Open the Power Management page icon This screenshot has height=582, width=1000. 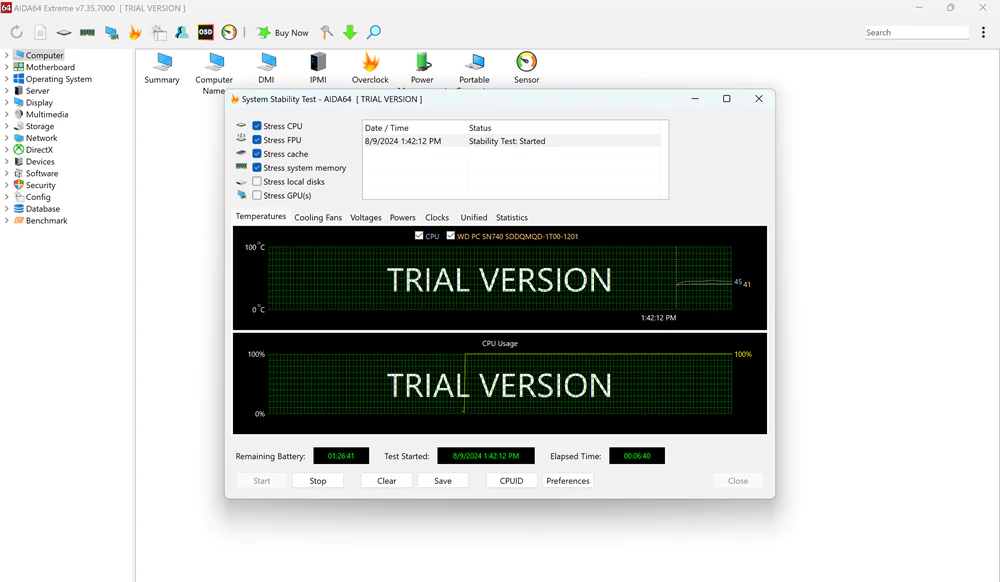[x=422, y=68]
